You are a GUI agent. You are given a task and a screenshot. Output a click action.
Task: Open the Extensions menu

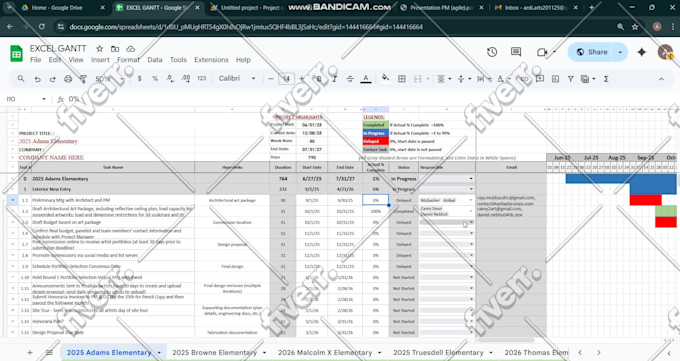point(211,60)
